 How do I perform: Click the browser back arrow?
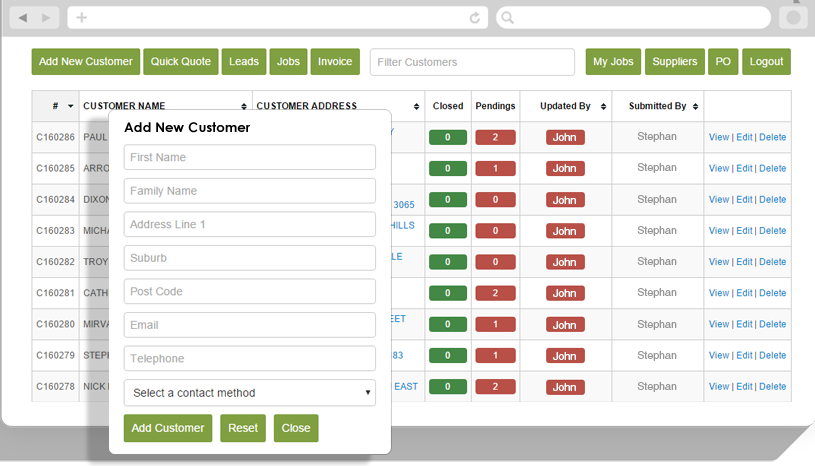(x=22, y=18)
